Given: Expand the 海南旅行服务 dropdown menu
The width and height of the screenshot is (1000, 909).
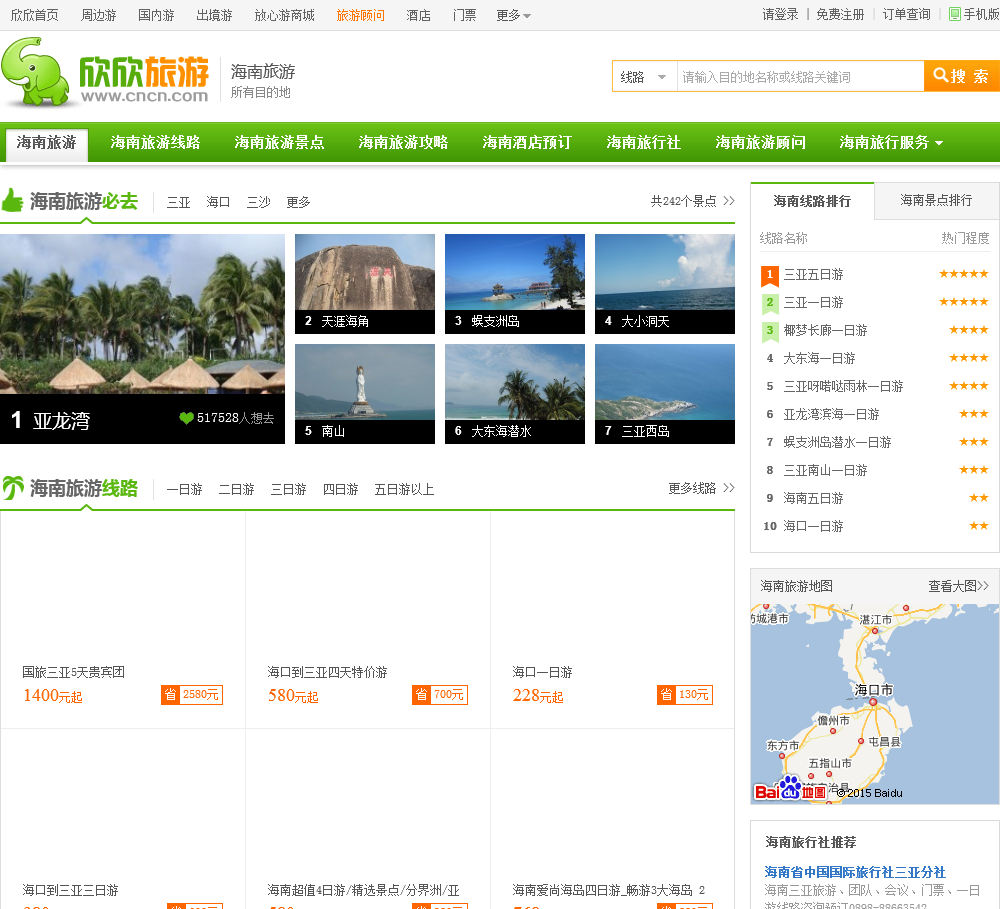Looking at the screenshot, I should [891, 142].
